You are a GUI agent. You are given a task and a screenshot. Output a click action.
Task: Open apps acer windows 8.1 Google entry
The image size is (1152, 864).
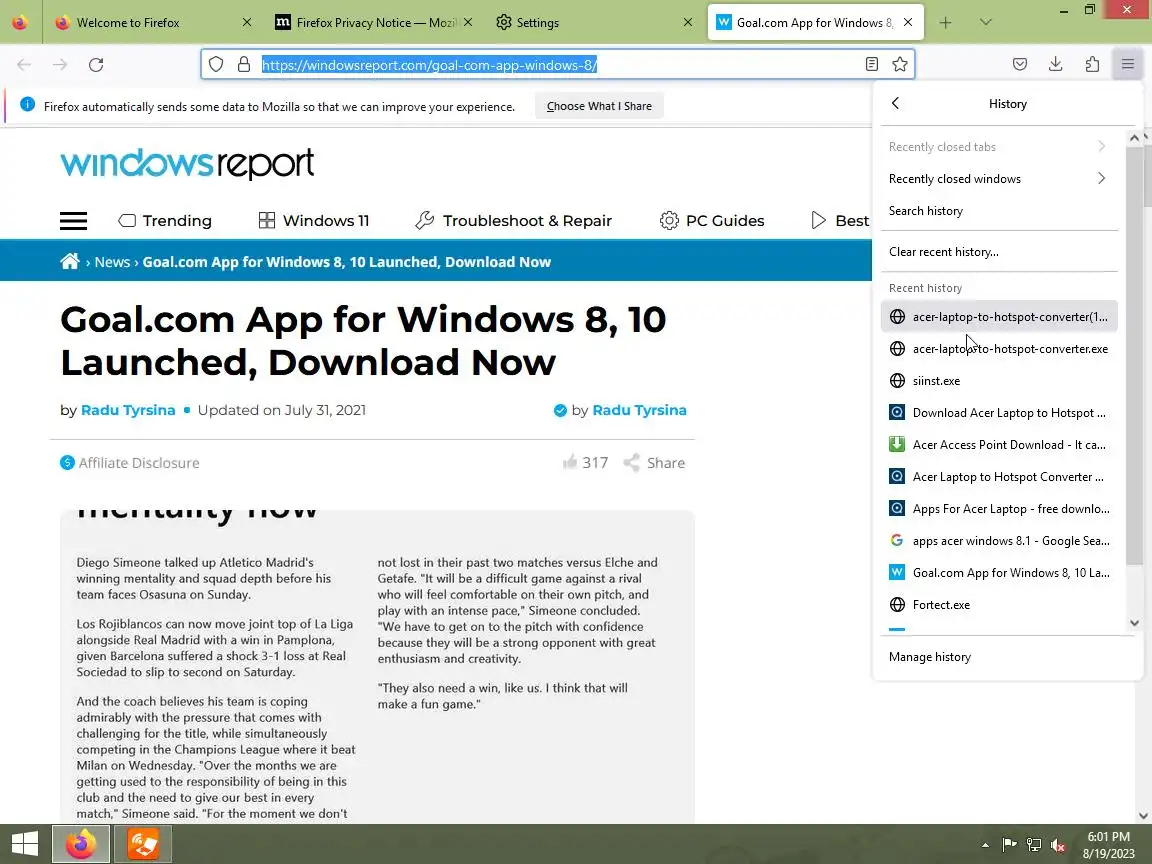click(x=999, y=541)
